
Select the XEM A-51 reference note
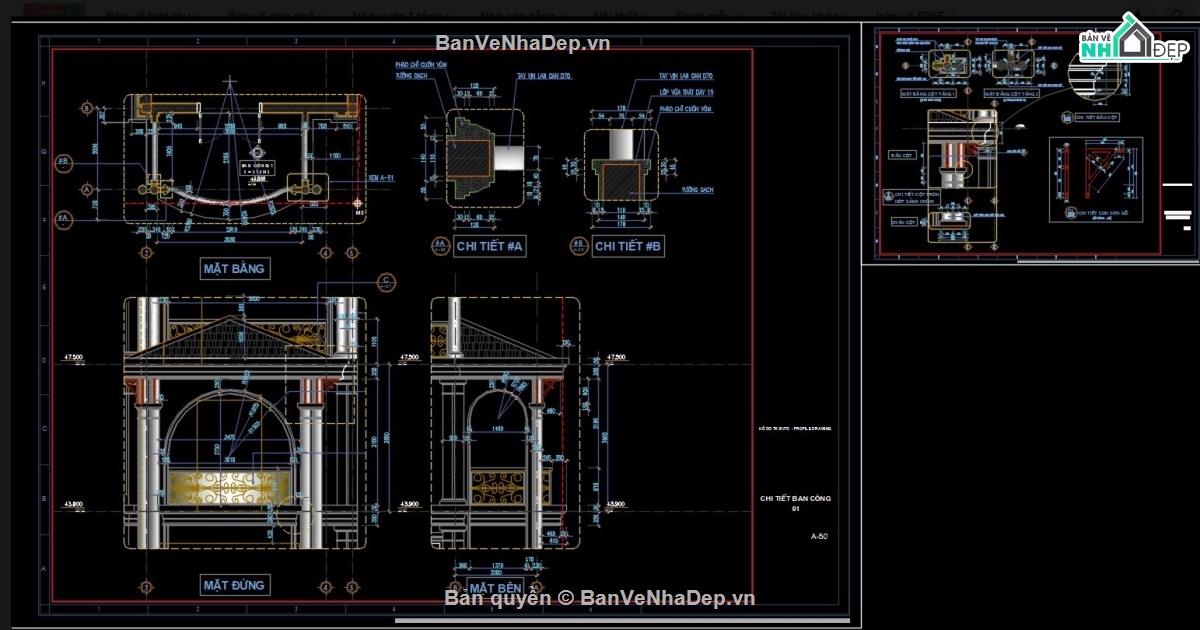pos(380,177)
